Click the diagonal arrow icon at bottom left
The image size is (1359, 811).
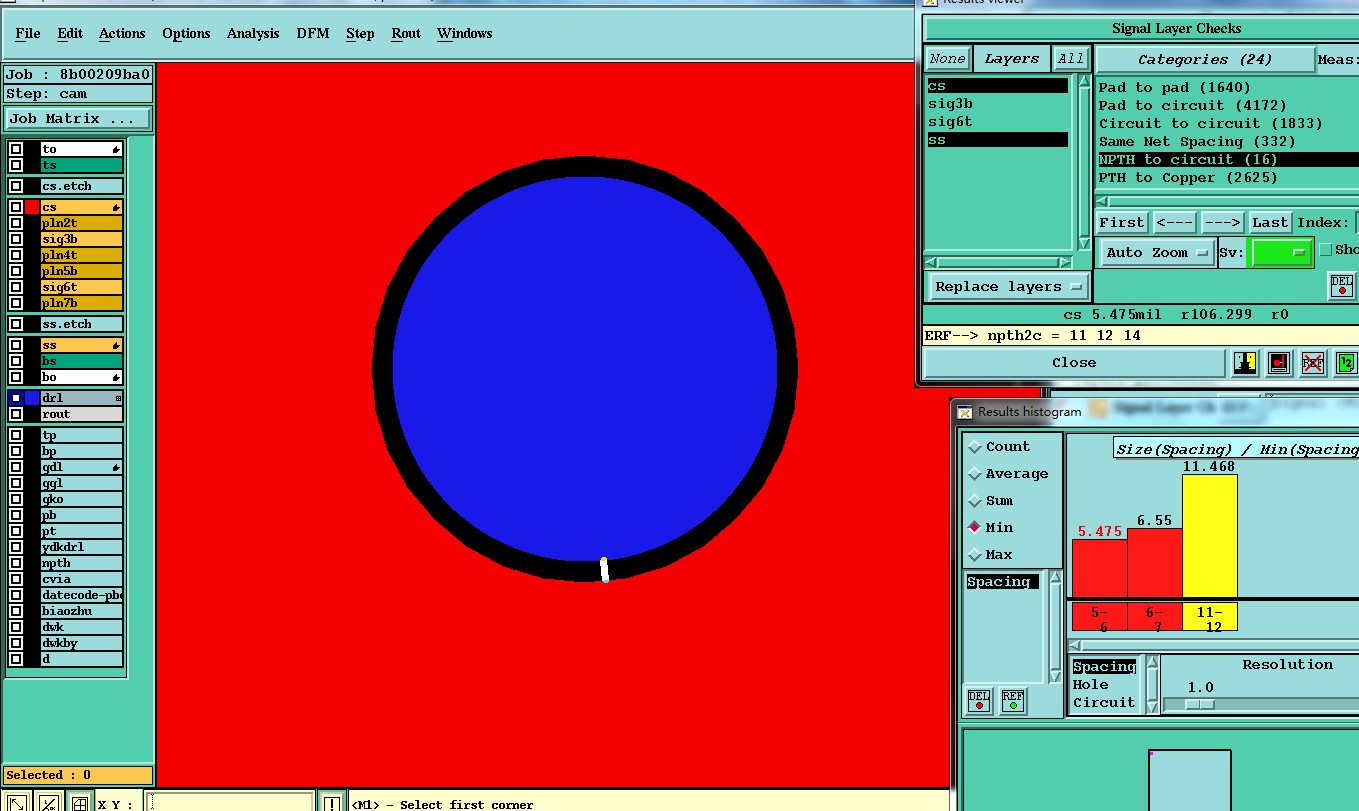click(17, 802)
